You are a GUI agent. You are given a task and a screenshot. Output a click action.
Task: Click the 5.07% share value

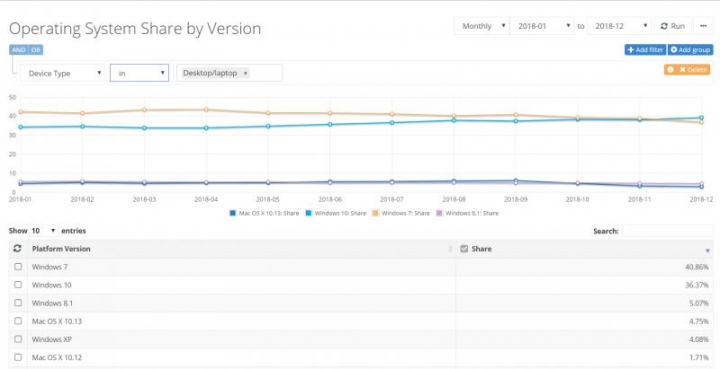coord(699,303)
